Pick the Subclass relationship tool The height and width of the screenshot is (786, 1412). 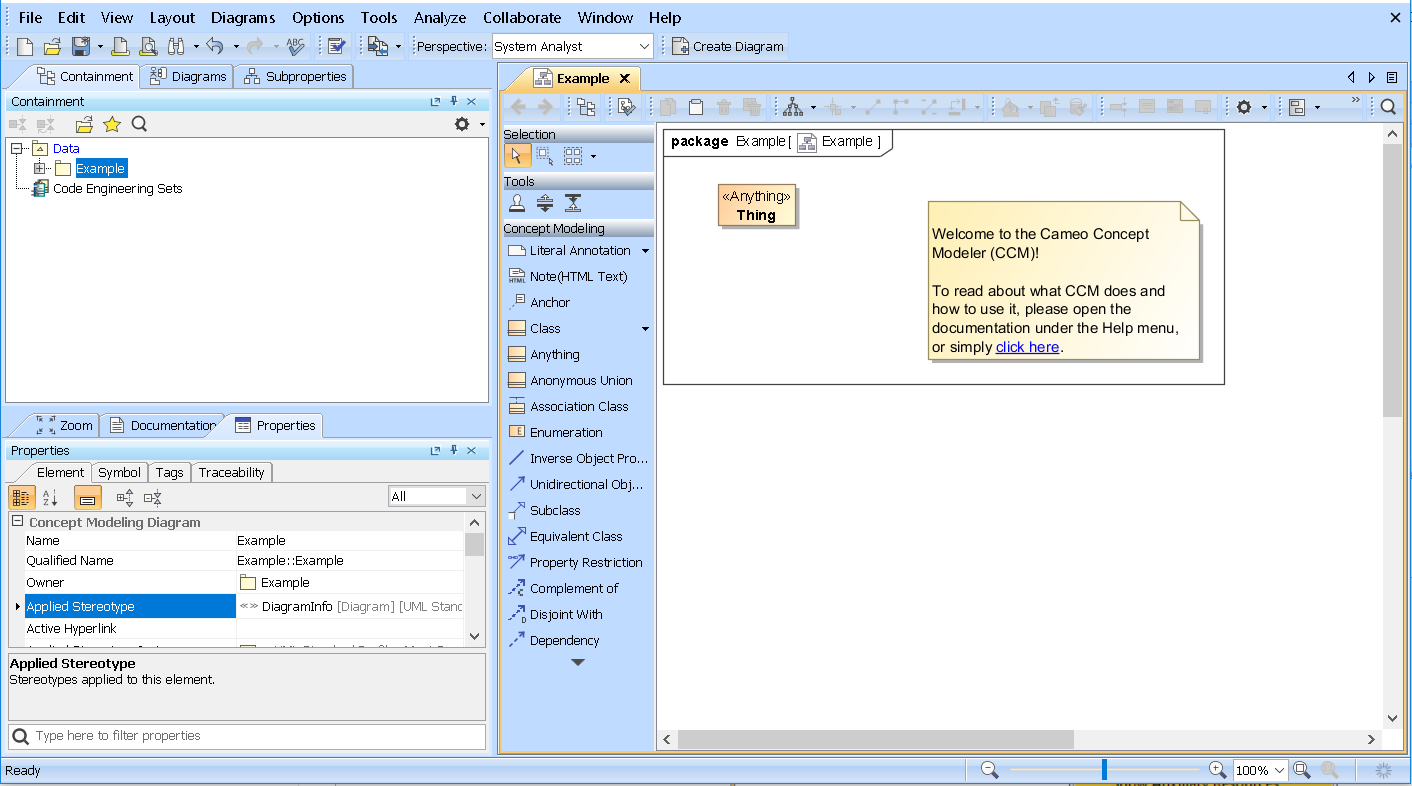tap(554, 510)
